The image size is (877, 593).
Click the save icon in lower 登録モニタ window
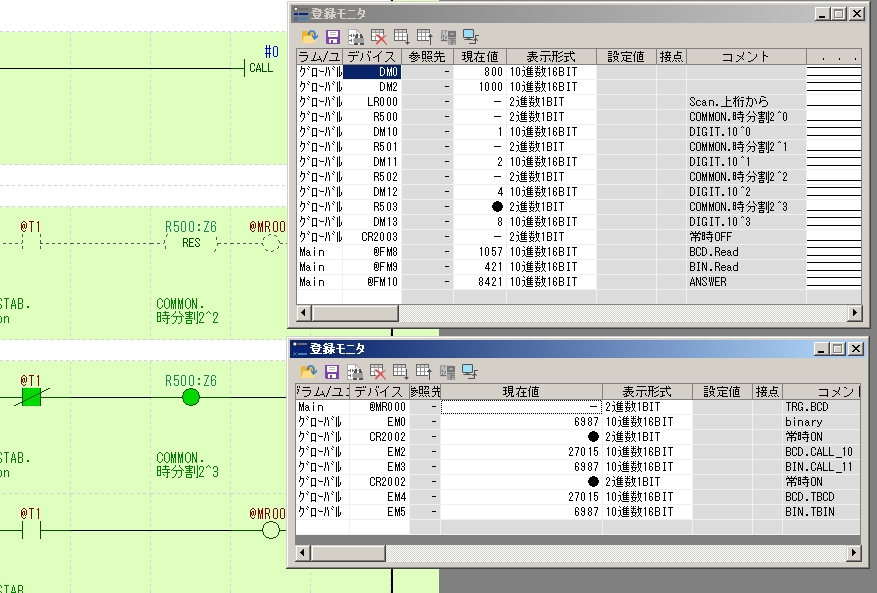click(332, 370)
